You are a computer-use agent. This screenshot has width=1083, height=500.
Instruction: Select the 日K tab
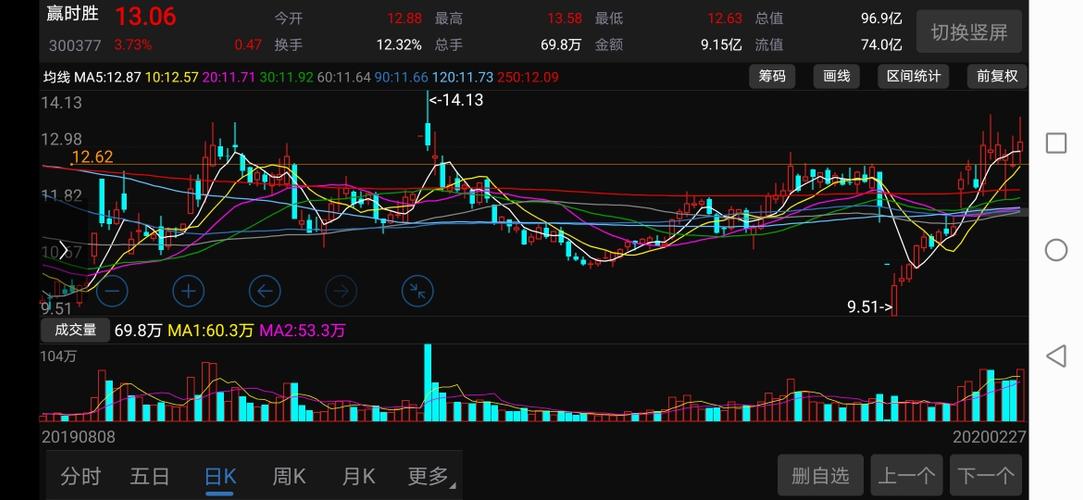(x=220, y=477)
